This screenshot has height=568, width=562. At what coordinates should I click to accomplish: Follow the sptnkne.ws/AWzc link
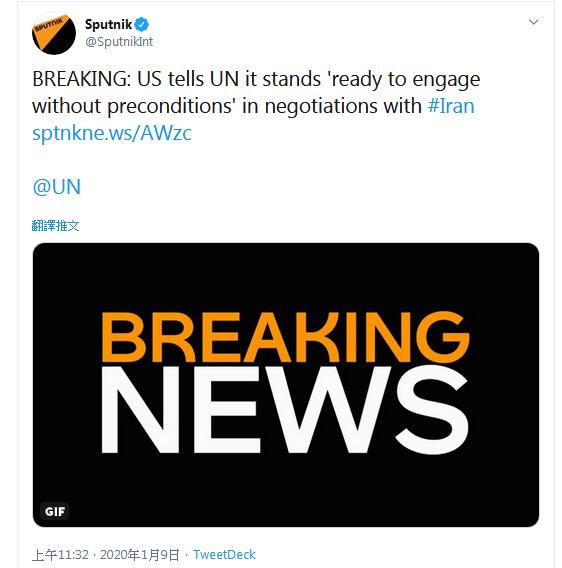pos(112,133)
